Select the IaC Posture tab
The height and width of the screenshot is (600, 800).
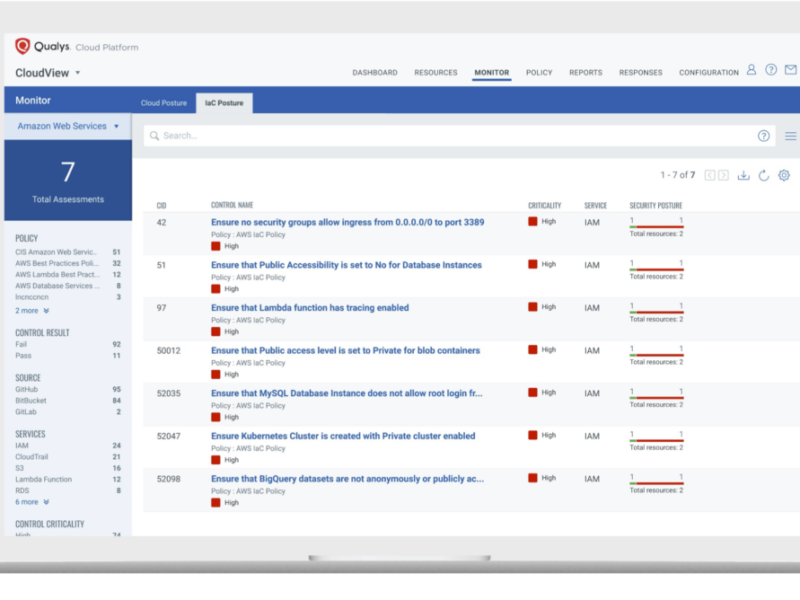click(224, 103)
